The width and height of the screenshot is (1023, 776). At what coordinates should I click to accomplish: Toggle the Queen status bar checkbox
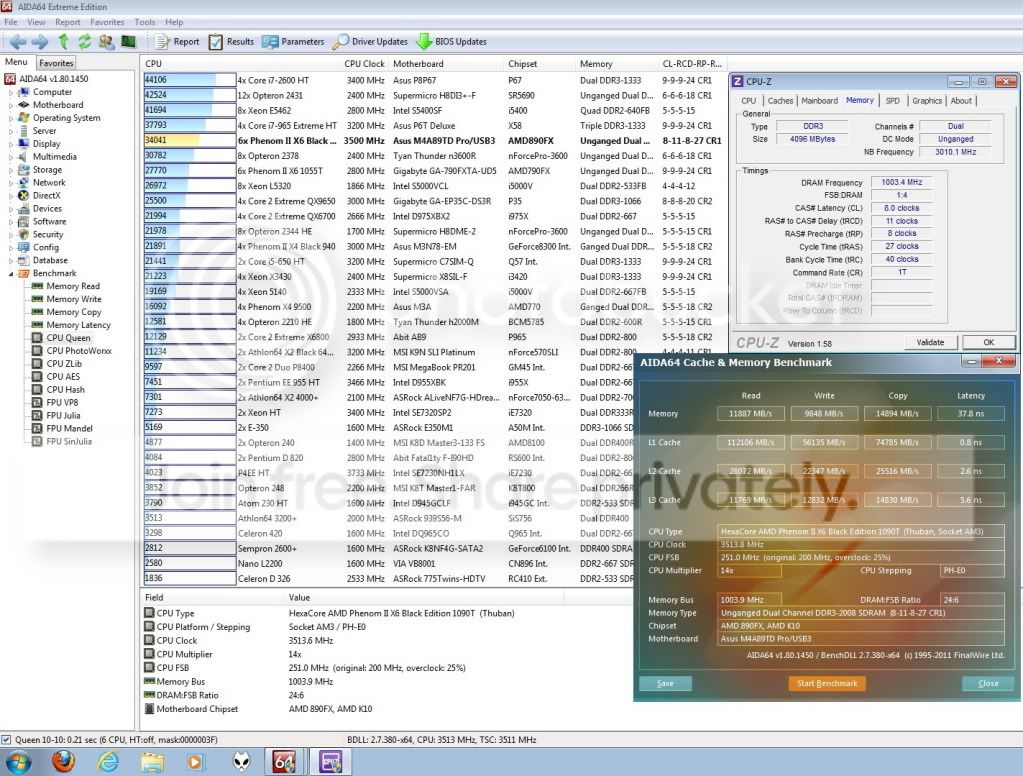8,740
